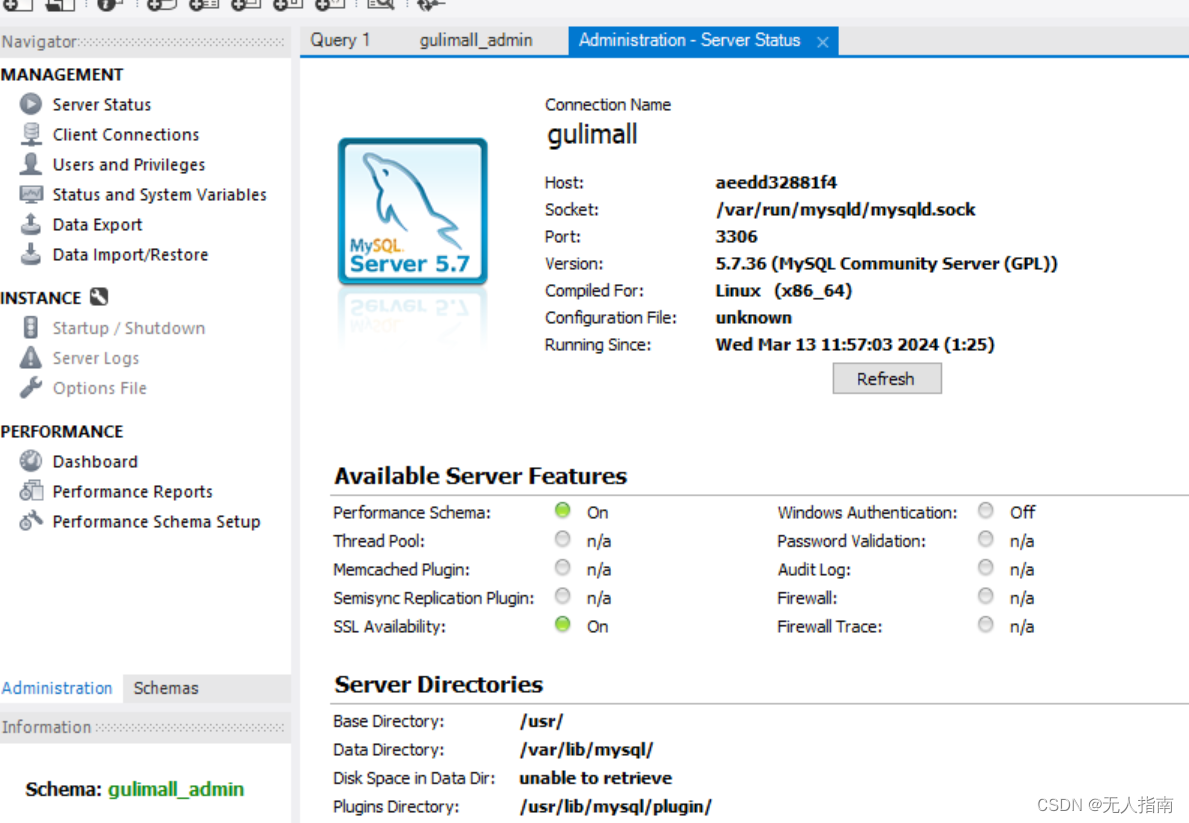Click the data directory /var/lib/mysql/
The width and height of the screenshot is (1189, 823).
click(586, 749)
